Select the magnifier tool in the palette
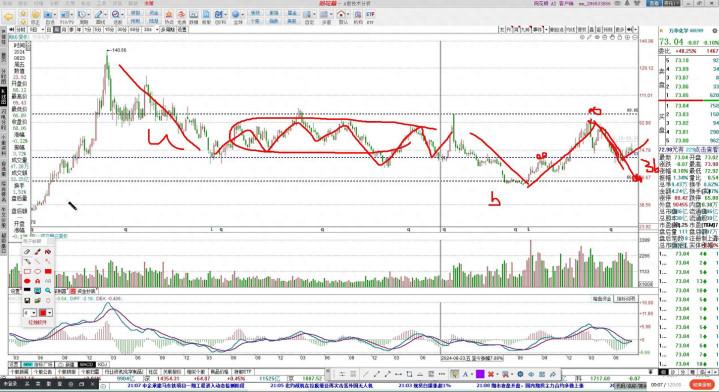Viewport: 719px width, 392px height. (48, 291)
